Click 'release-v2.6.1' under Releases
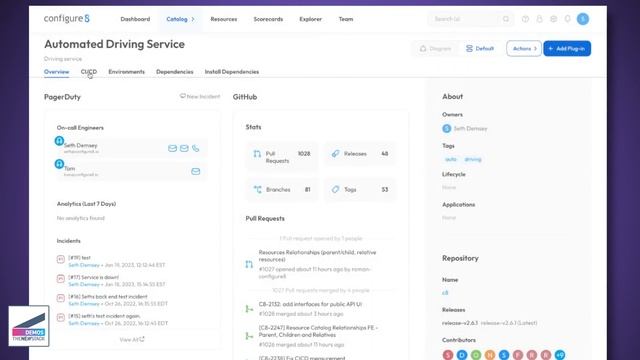This screenshot has height=360, width=640. tap(460, 323)
